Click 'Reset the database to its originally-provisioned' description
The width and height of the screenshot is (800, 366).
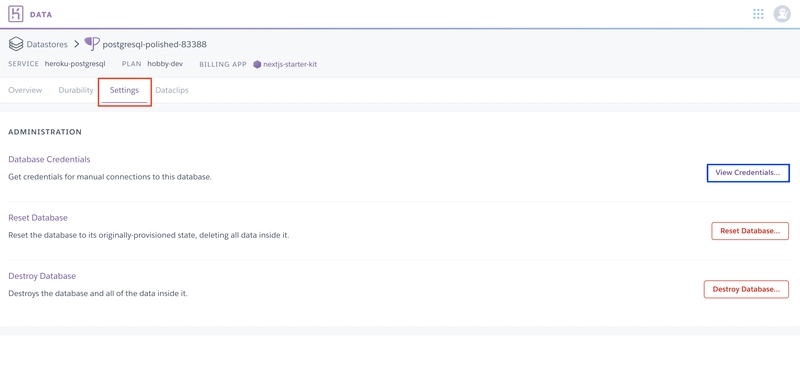pyautogui.click(x=148, y=235)
